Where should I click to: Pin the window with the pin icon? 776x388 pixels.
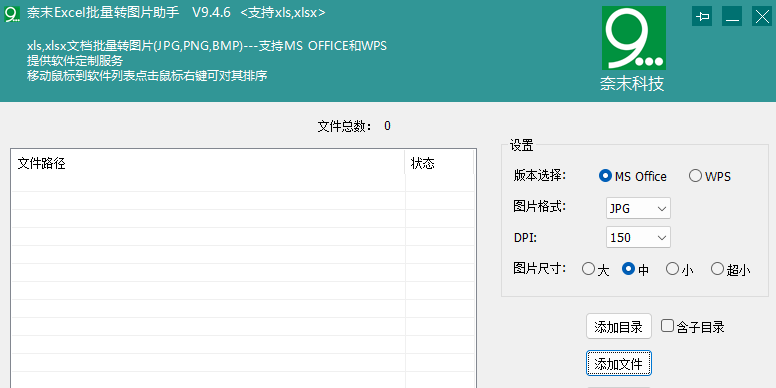(702, 16)
